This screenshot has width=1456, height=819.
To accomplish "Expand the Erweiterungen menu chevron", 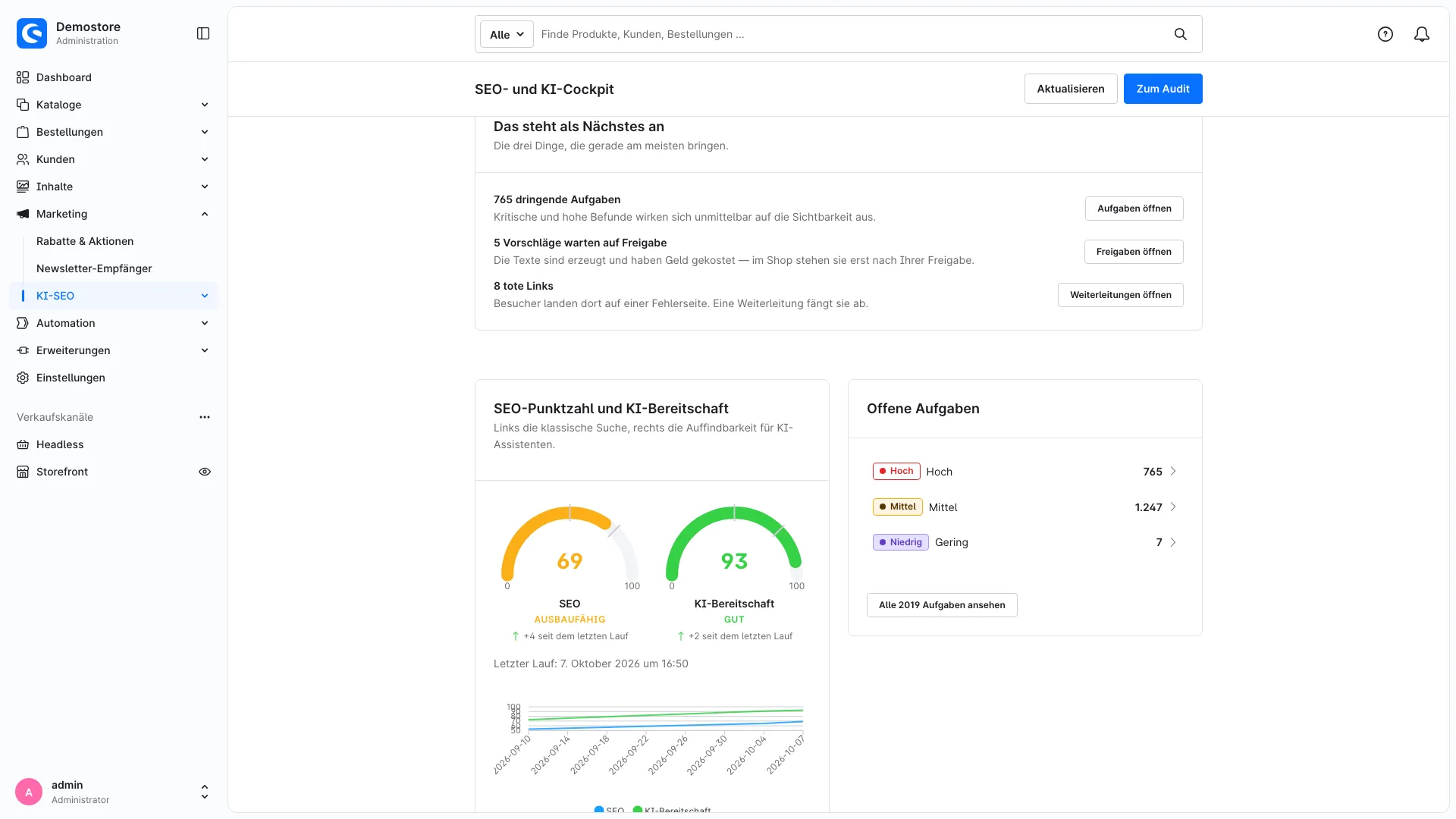I will (205, 350).
